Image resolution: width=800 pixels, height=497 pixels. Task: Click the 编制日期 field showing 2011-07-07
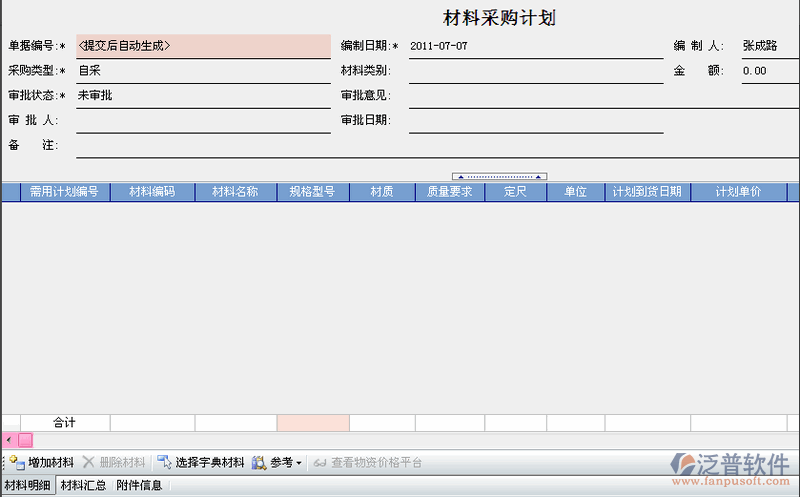pyautogui.click(x=536, y=46)
